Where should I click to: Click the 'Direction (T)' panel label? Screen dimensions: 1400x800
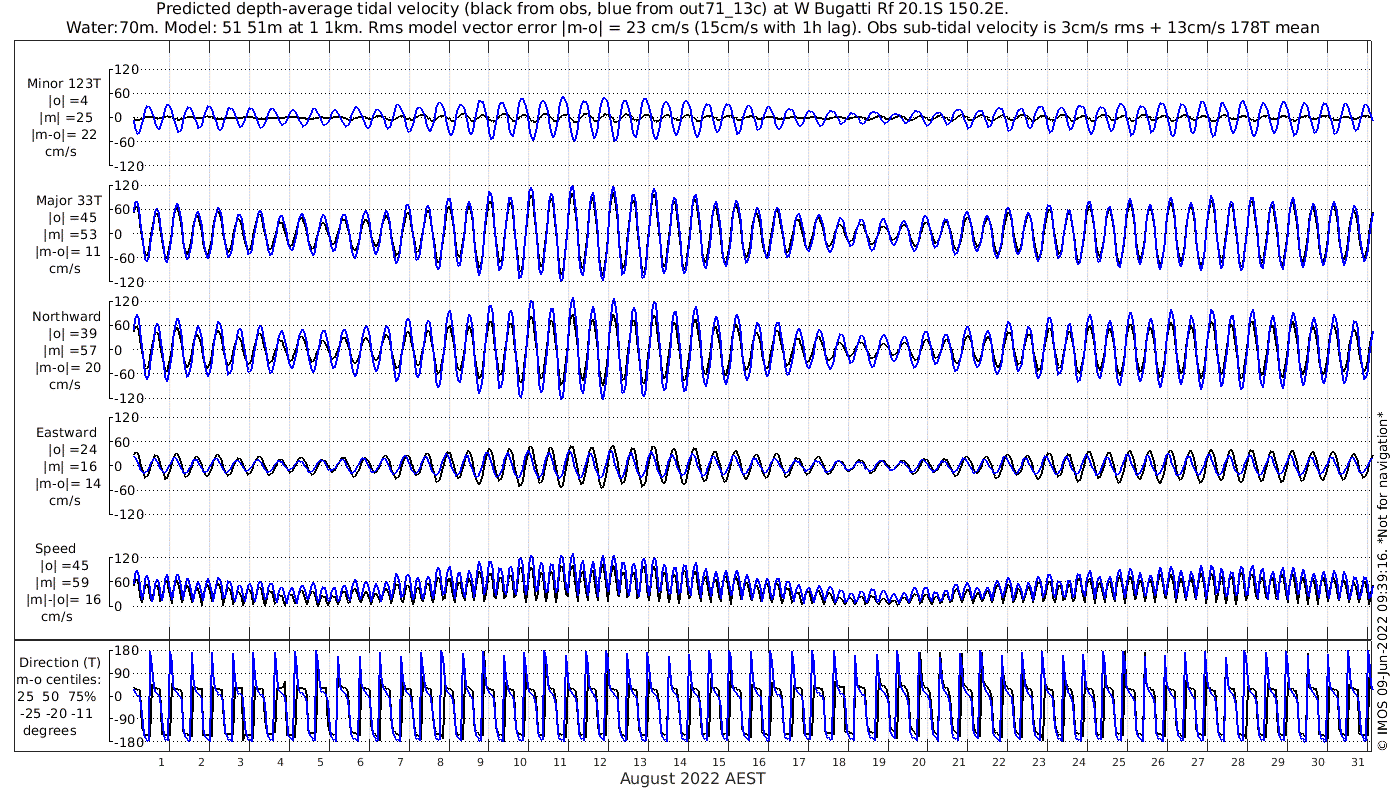tap(61, 663)
